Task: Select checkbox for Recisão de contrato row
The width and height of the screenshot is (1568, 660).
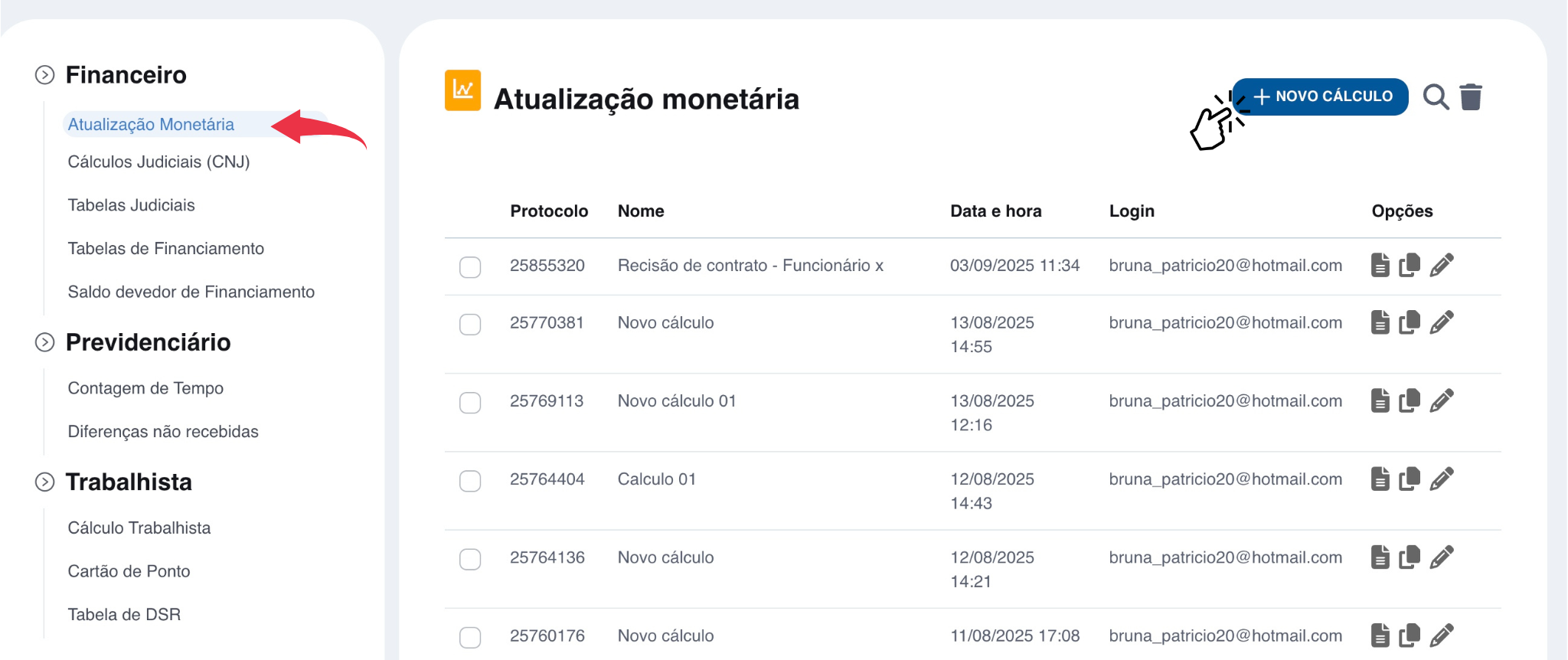Action: click(x=470, y=267)
